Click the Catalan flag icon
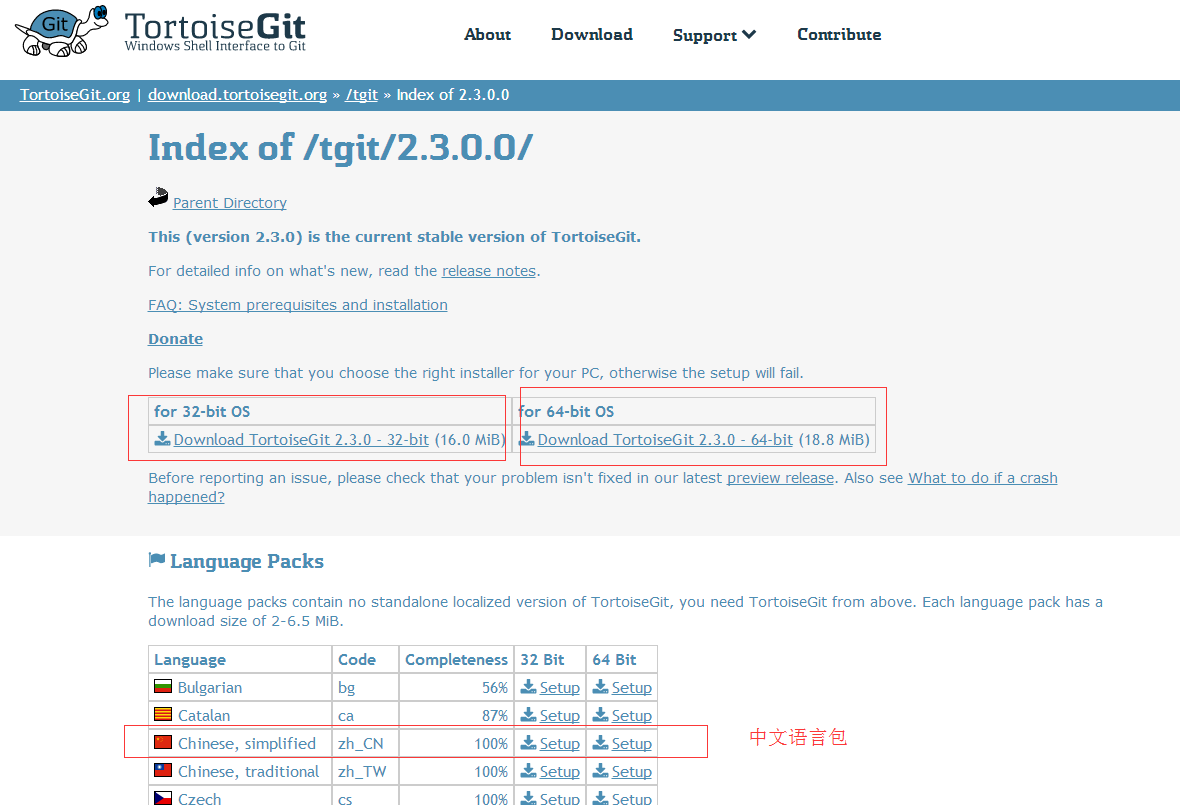 click(x=163, y=715)
